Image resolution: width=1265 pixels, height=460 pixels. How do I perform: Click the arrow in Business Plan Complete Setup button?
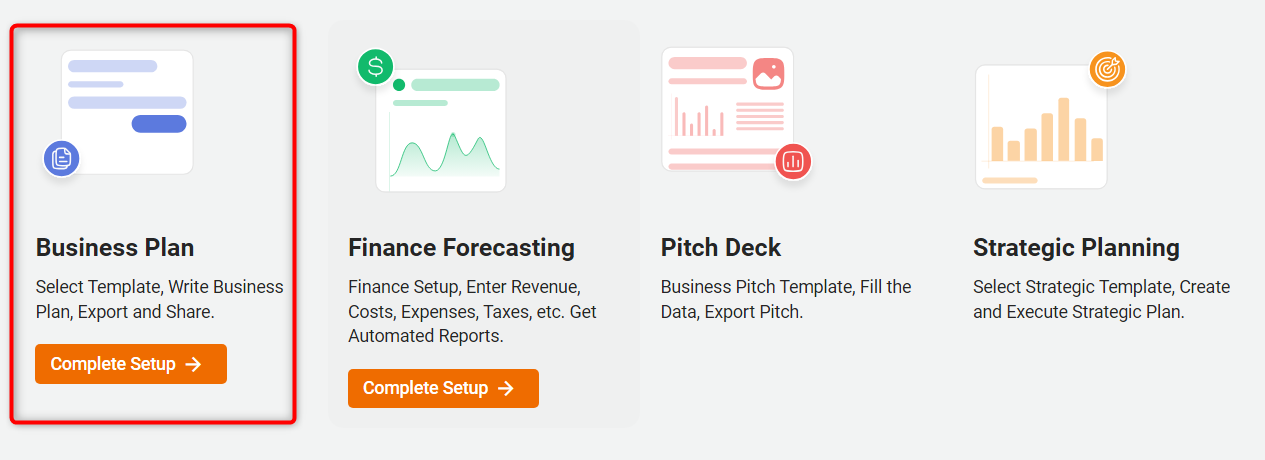tap(194, 364)
